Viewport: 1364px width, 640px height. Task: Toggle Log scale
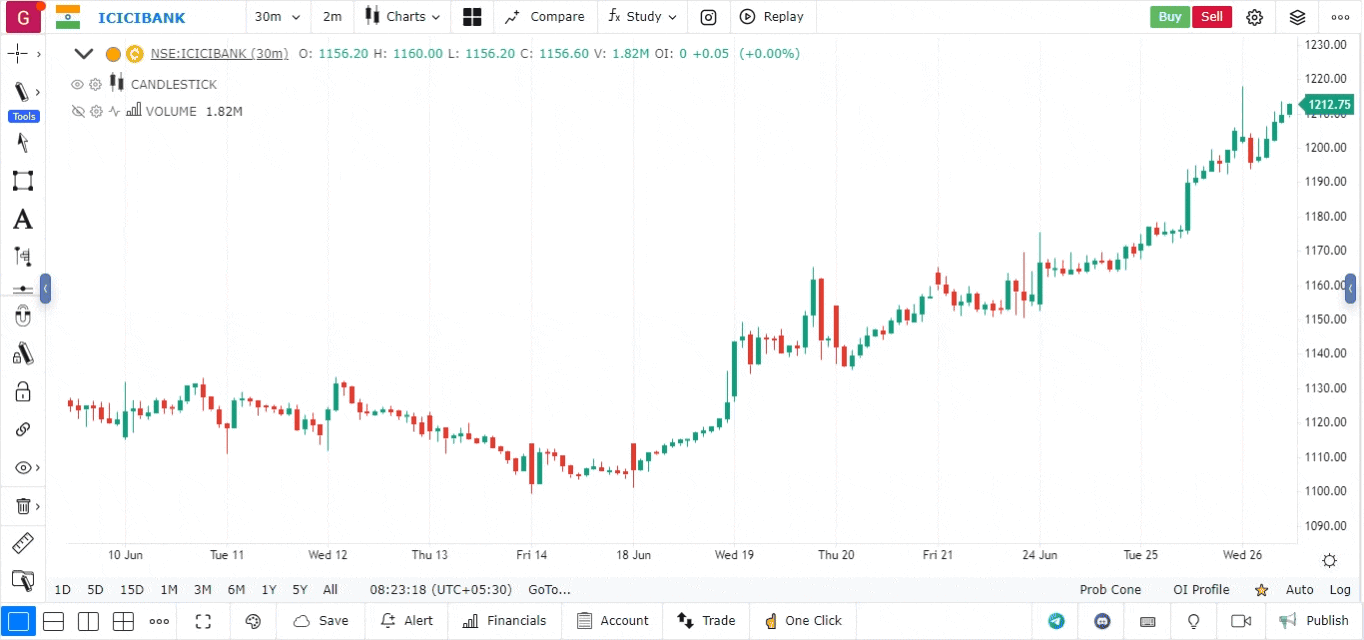pos(1340,590)
